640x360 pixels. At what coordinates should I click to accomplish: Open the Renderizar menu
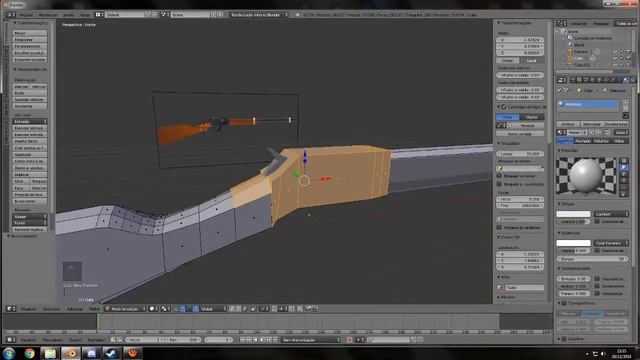pos(48,14)
